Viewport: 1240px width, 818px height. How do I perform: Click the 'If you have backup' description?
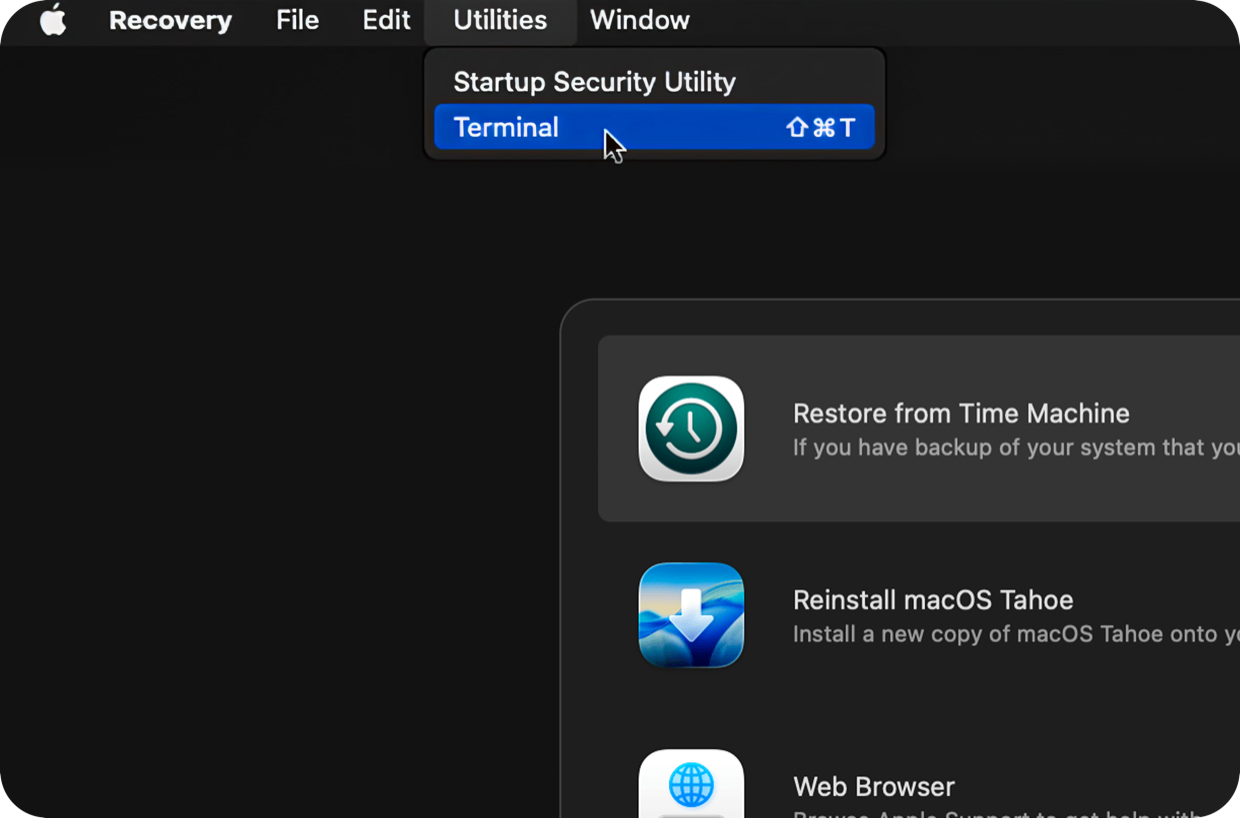click(1016, 447)
